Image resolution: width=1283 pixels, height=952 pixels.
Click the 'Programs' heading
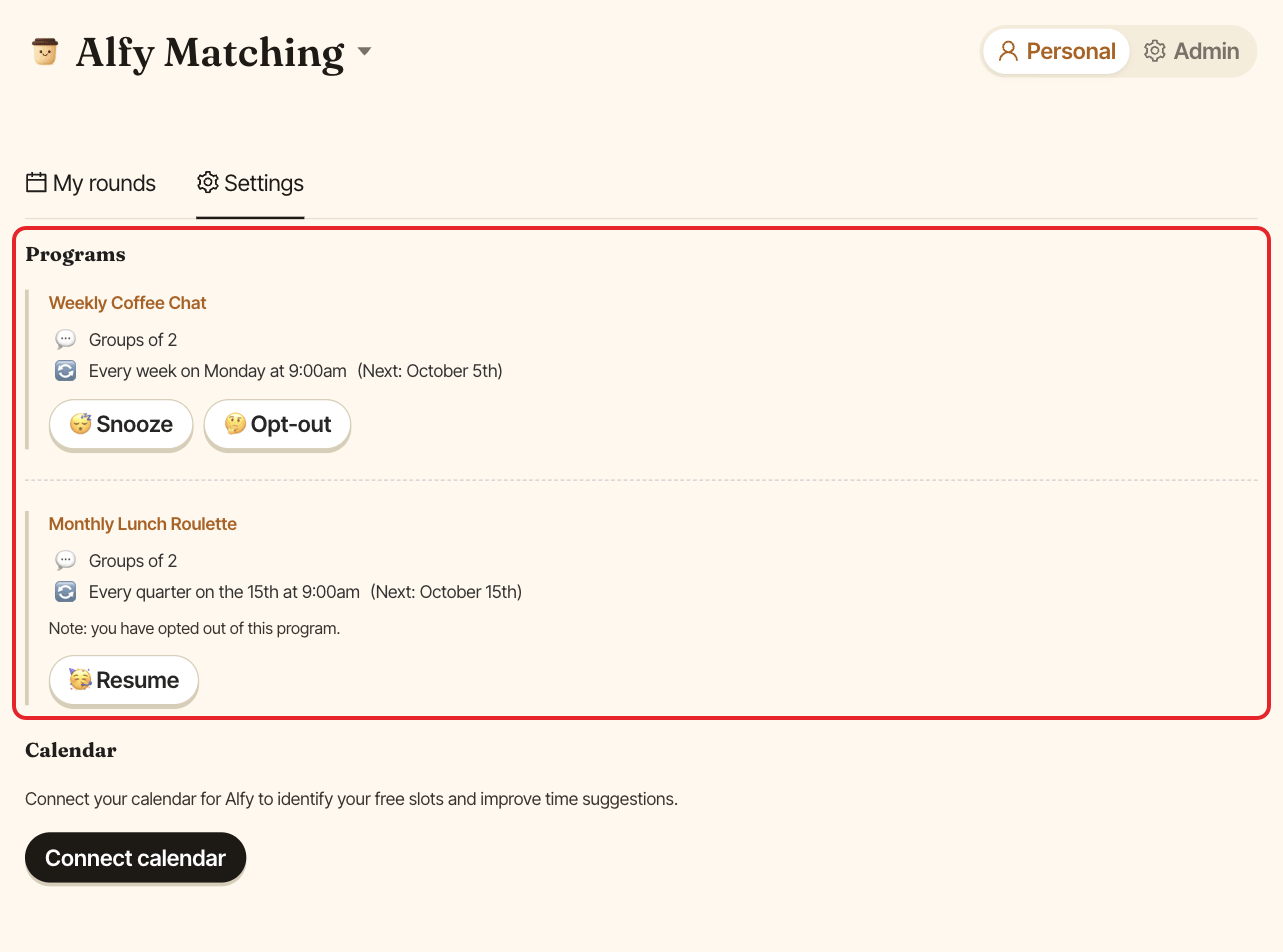coord(75,254)
